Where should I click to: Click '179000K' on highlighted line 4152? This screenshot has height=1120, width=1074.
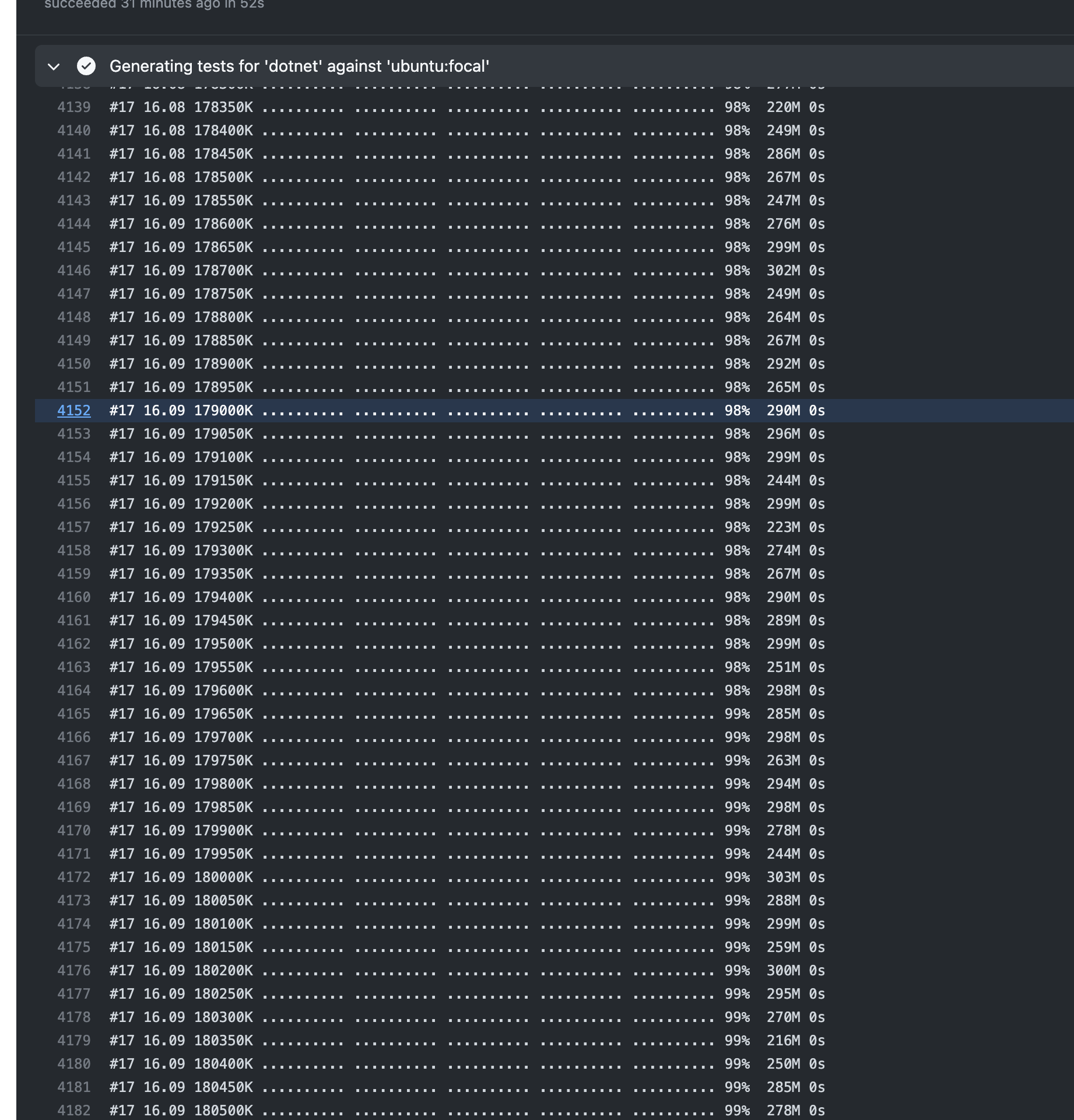click(x=223, y=411)
